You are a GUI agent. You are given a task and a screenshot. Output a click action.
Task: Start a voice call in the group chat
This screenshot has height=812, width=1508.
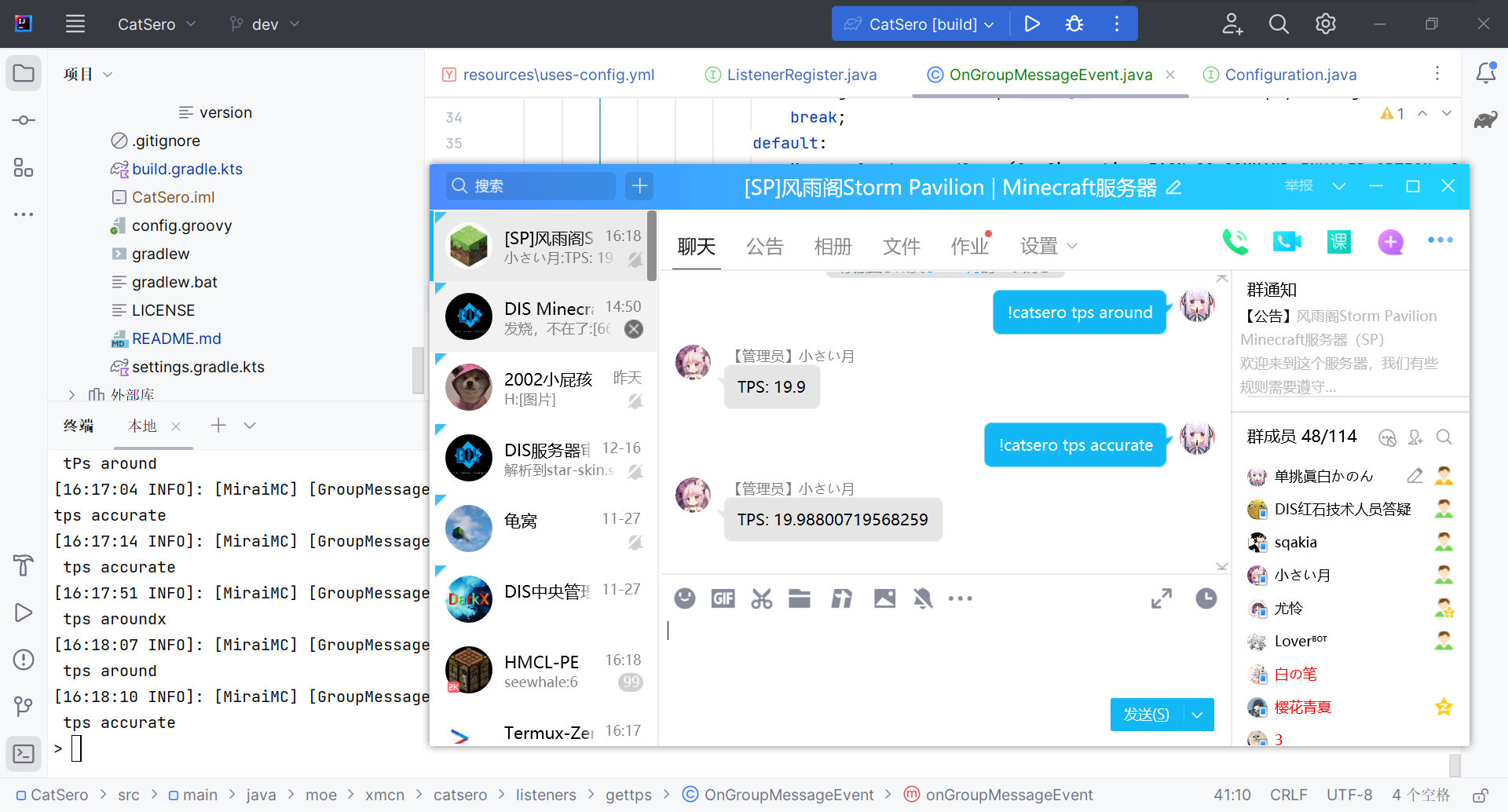coord(1235,242)
